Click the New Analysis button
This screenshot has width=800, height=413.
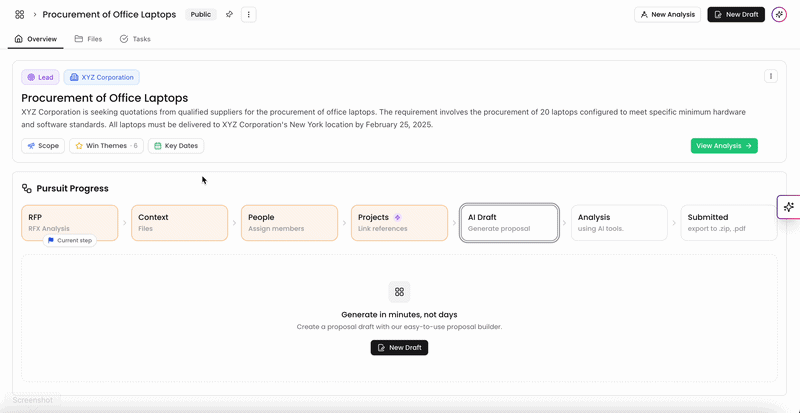point(667,14)
